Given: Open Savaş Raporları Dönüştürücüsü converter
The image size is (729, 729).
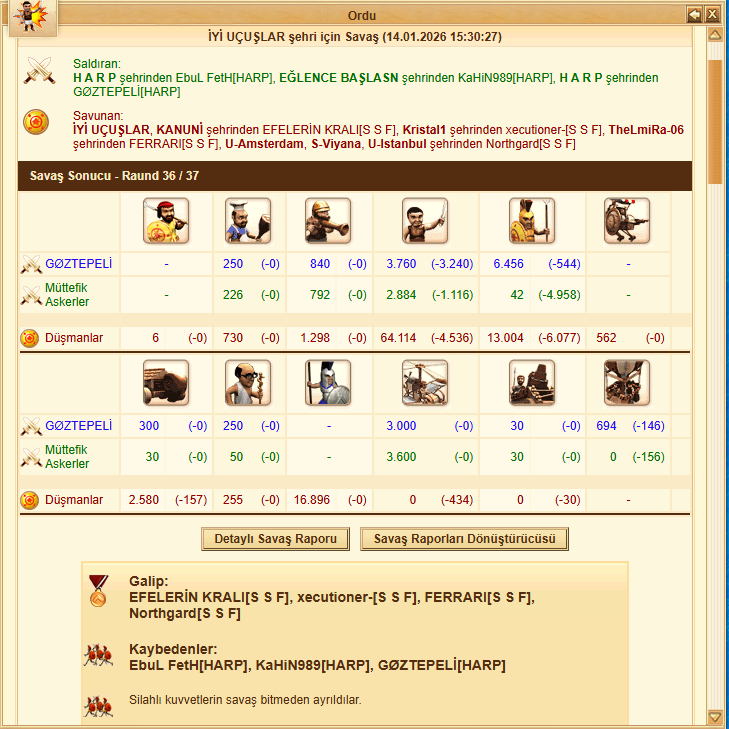Looking at the screenshot, I should pyautogui.click(x=464, y=539).
